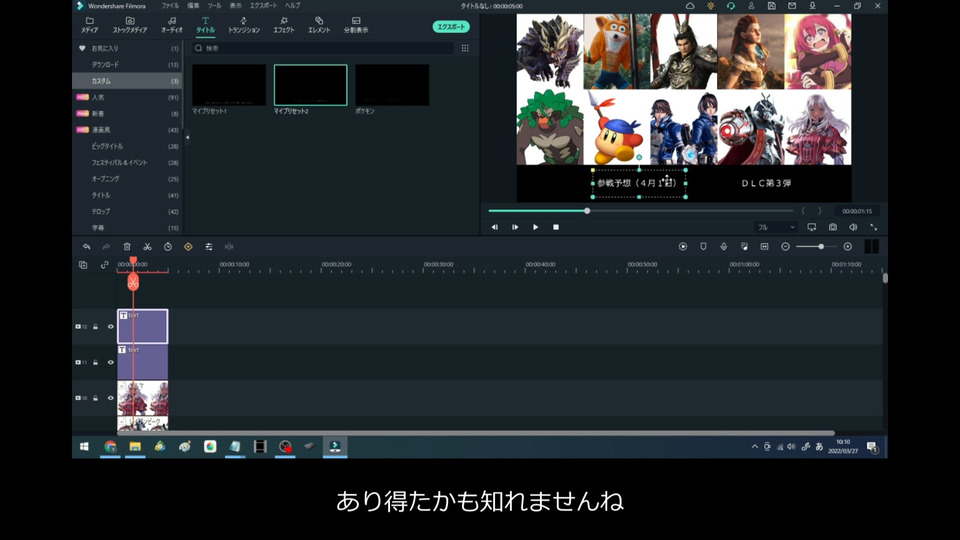The height and width of the screenshot is (540, 960).
Task: Toggle visibility eye on track 12
Action: pyautogui.click(x=111, y=327)
